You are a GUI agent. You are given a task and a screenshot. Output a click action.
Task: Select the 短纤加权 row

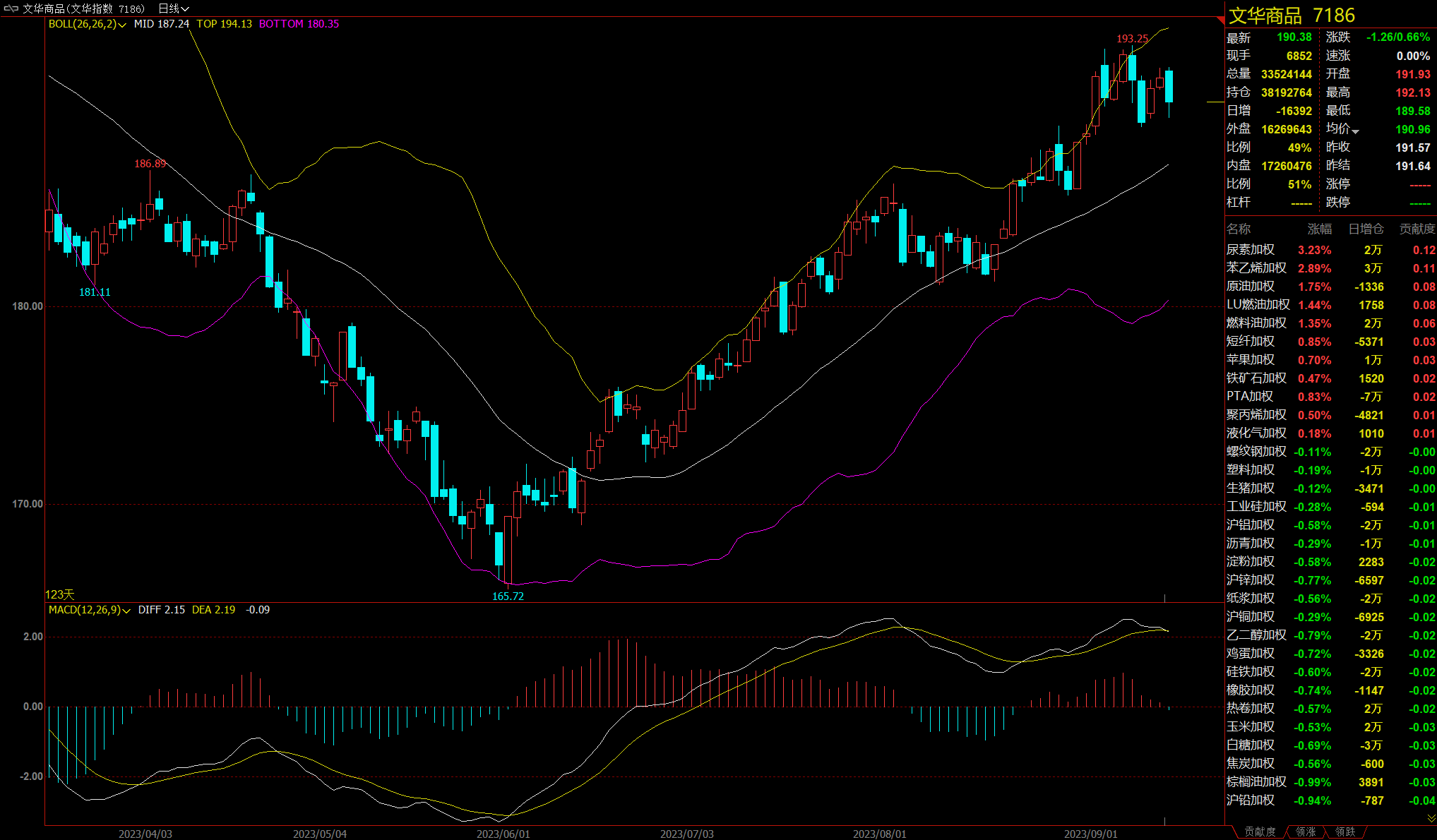pos(1331,342)
